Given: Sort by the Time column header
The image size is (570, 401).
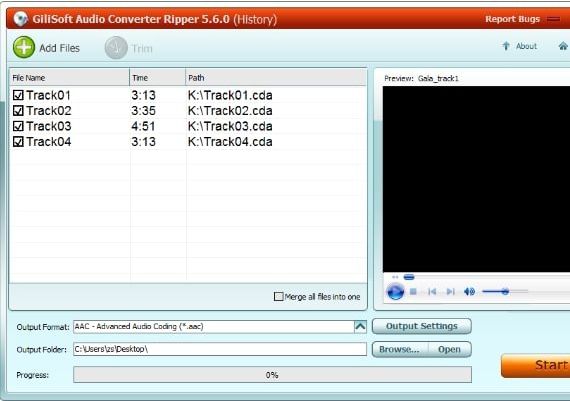Looking at the screenshot, I should (157, 77).
